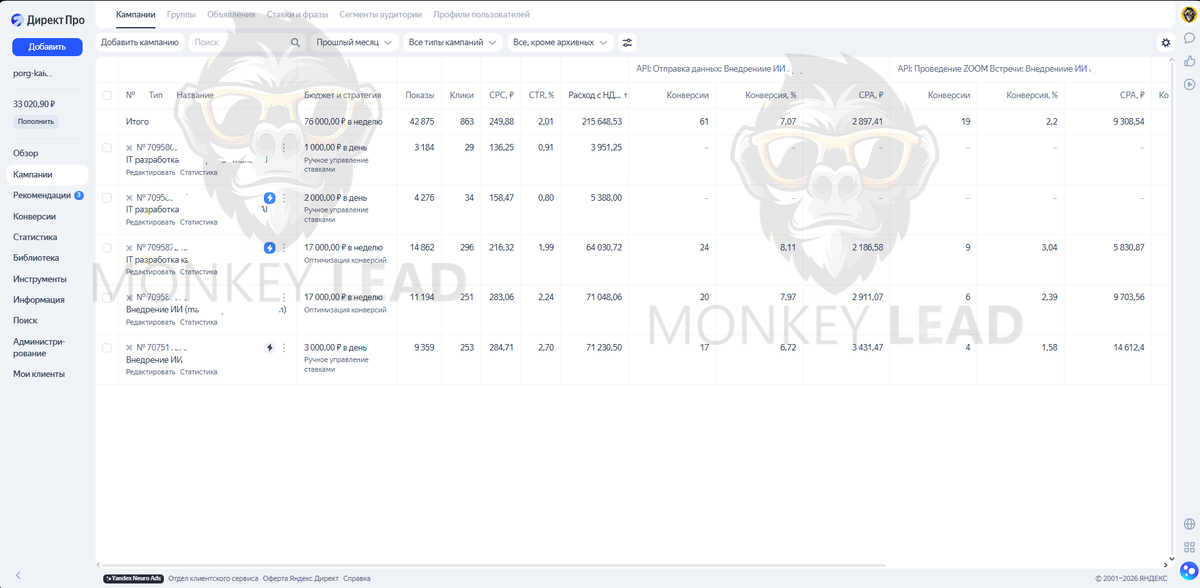Open Конверсии in the left sidebar
Screen dimensions: 1200x588
[34, 216]
